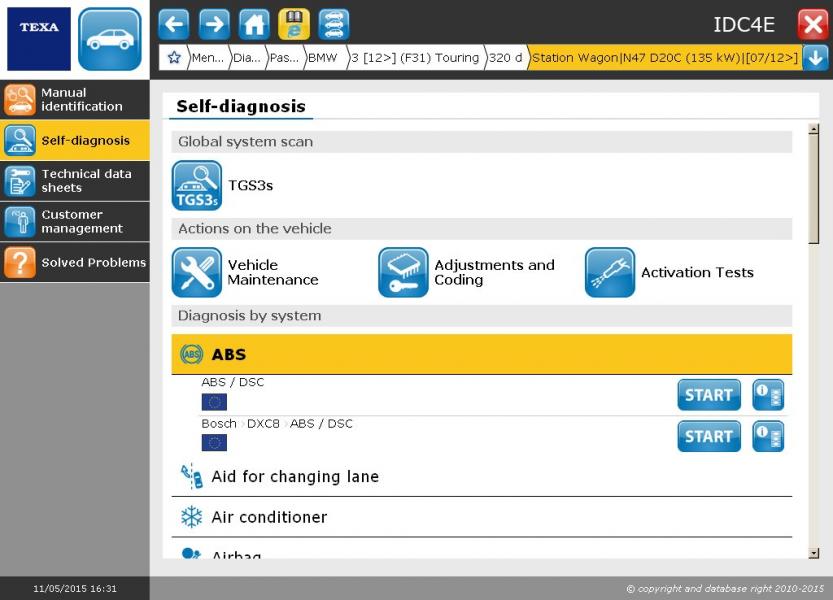Screen dimensions: 833x600
Task: Click the vertical scrollbar thumb
Action: [813, 189]
